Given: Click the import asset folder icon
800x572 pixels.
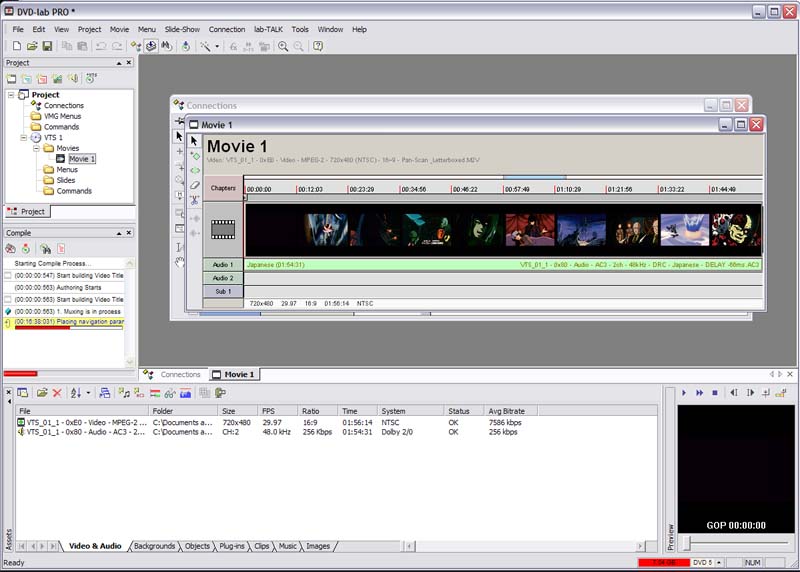Looking at the screenshot, I should pos(42,393).
